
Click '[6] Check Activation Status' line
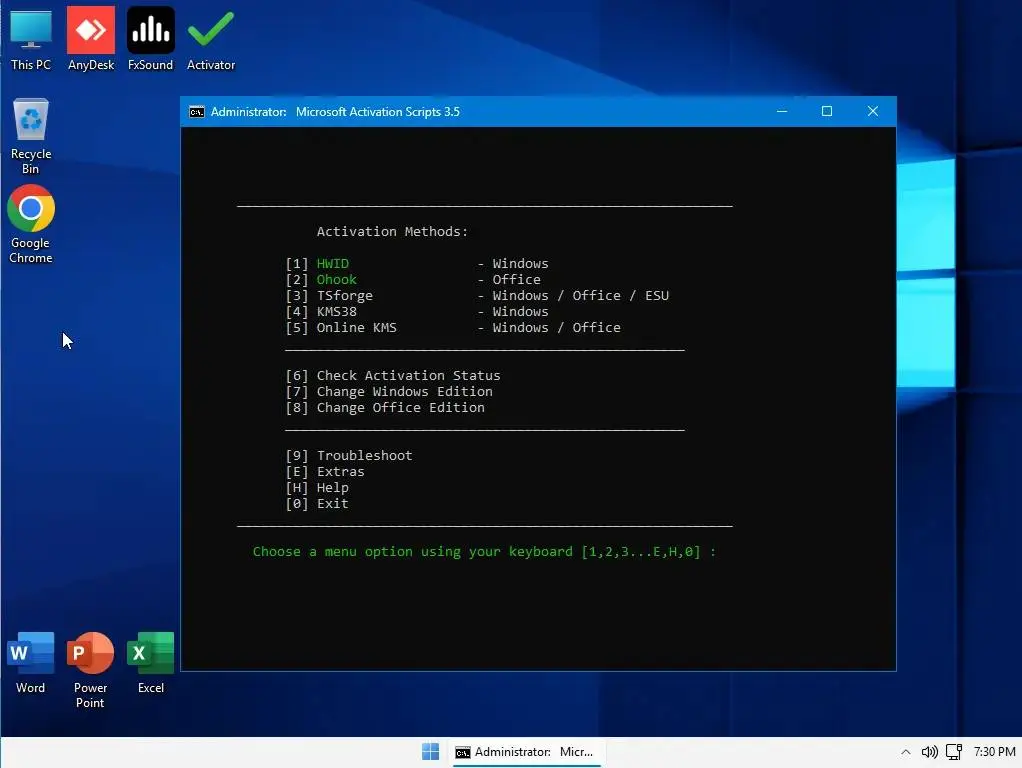click(x=393, y=376)
